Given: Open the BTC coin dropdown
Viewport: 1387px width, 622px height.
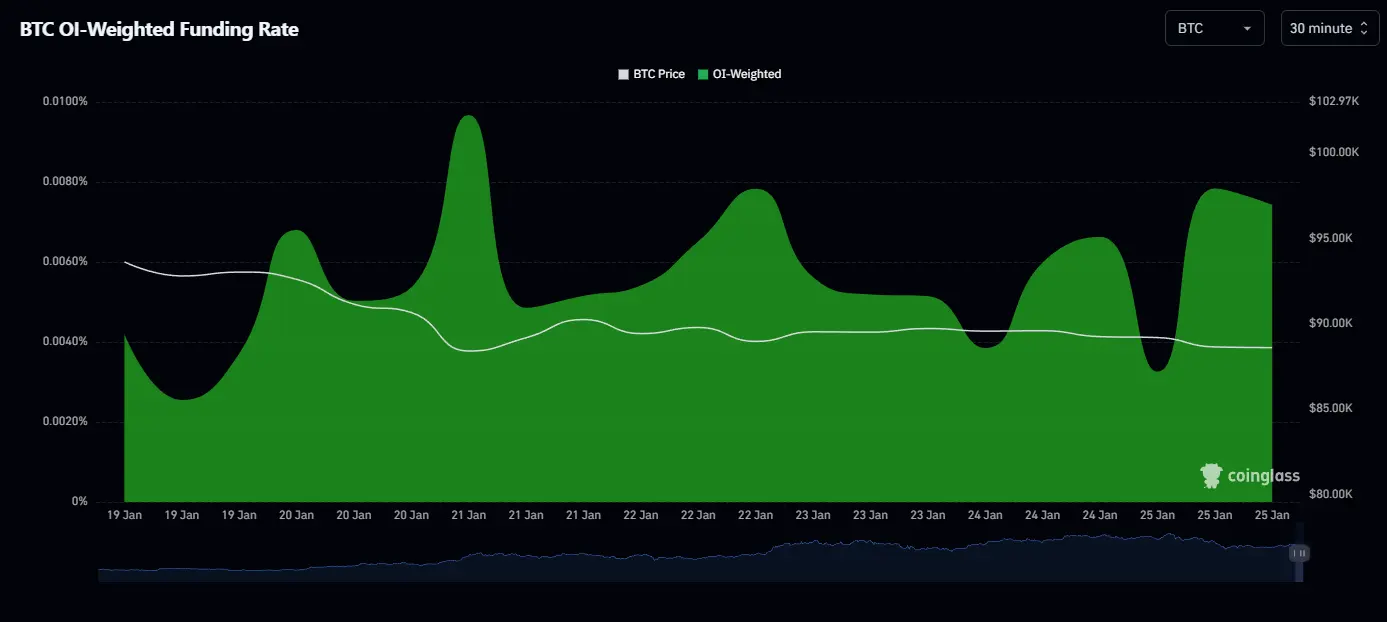Looking at the screenshot, I should click(1213, 29).
